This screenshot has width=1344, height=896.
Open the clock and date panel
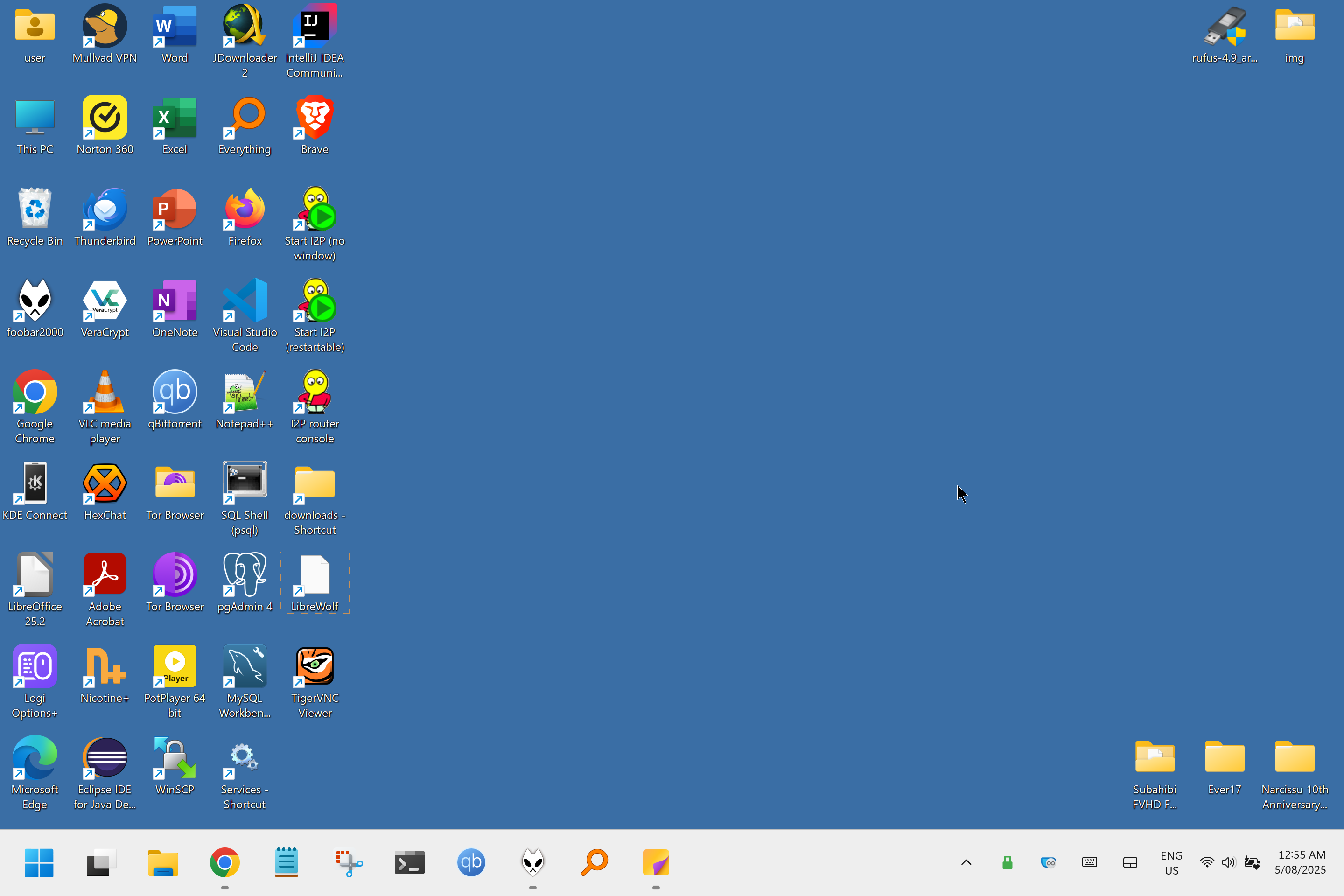coord(1300,862)
